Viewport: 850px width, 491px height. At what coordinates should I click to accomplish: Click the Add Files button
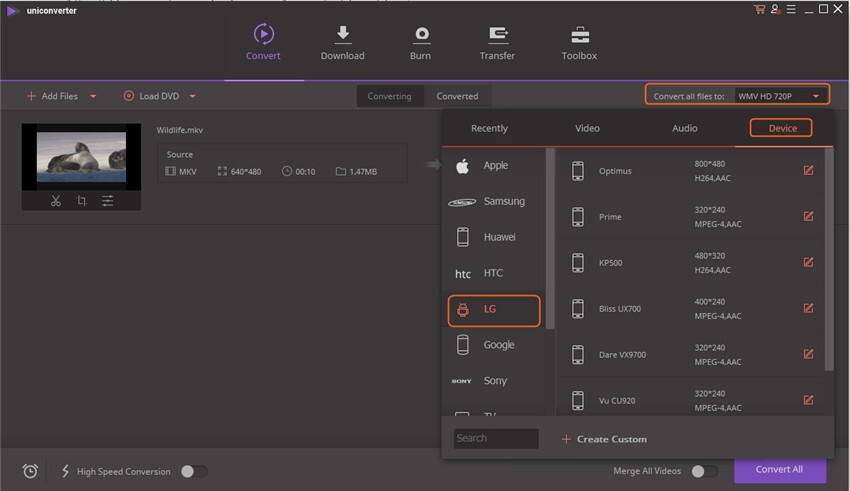tap(53, 96)
